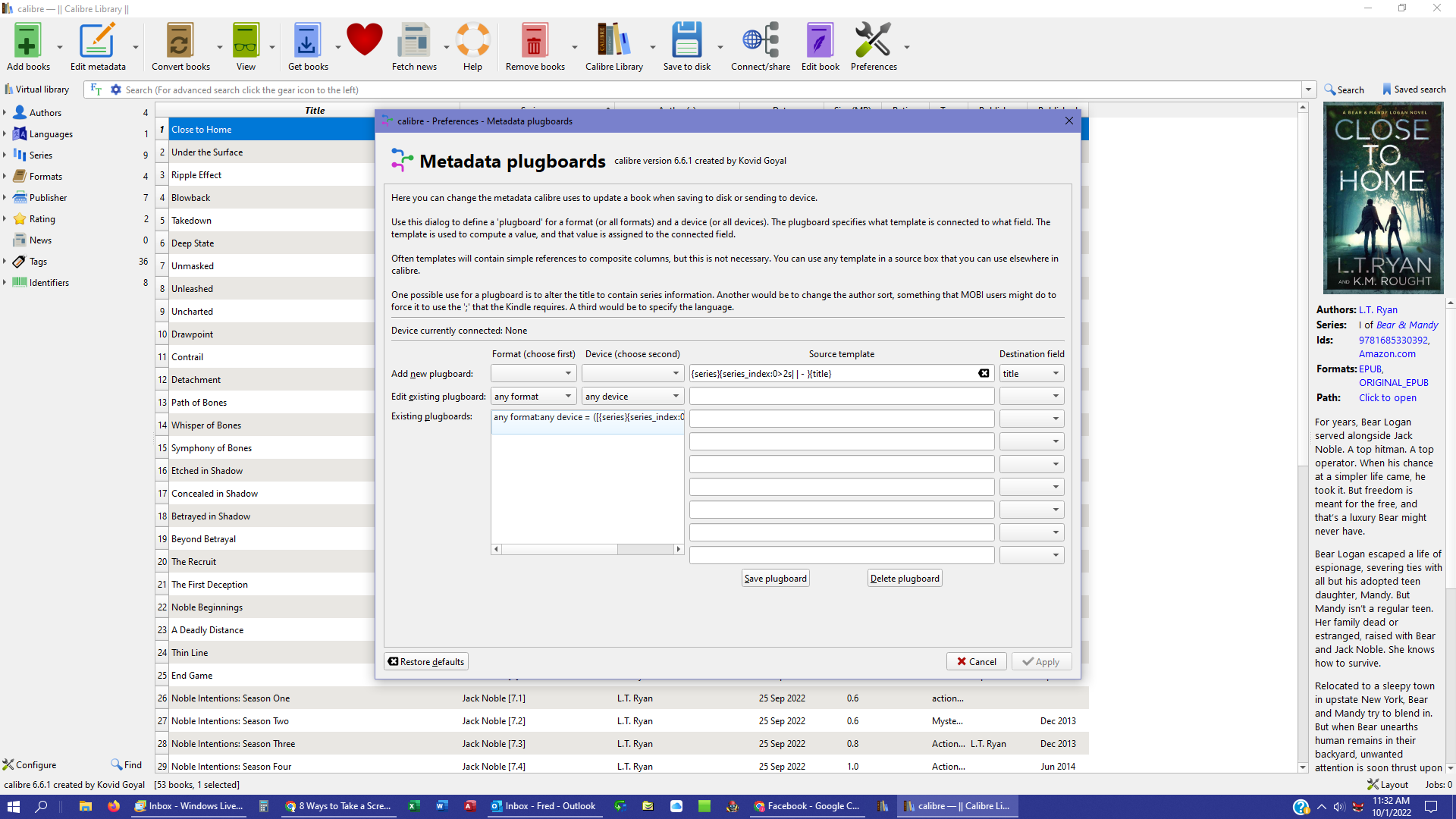Click the Convert books icon
1456x819 pixels.
pyautogui.click(x=180, y=42)
